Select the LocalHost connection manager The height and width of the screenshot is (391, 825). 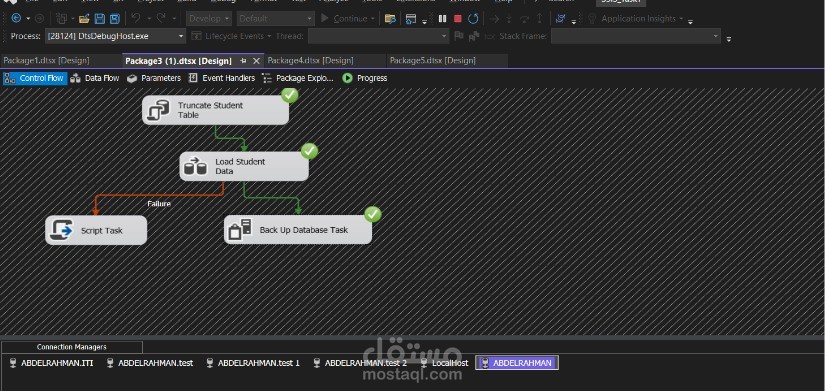coord(444,363)
